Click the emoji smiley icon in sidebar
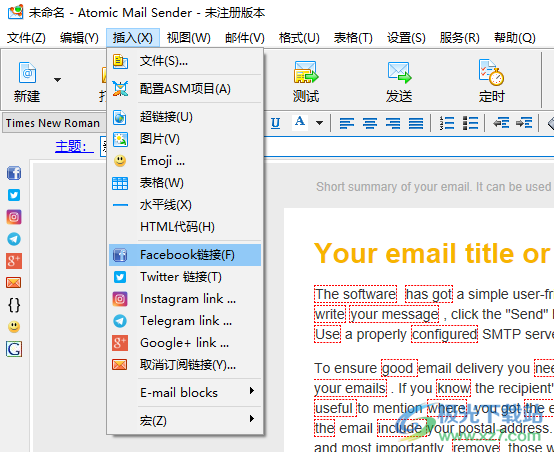Image resolution: width=554 pixels, height=452 pixels. [x=14, y=327]
